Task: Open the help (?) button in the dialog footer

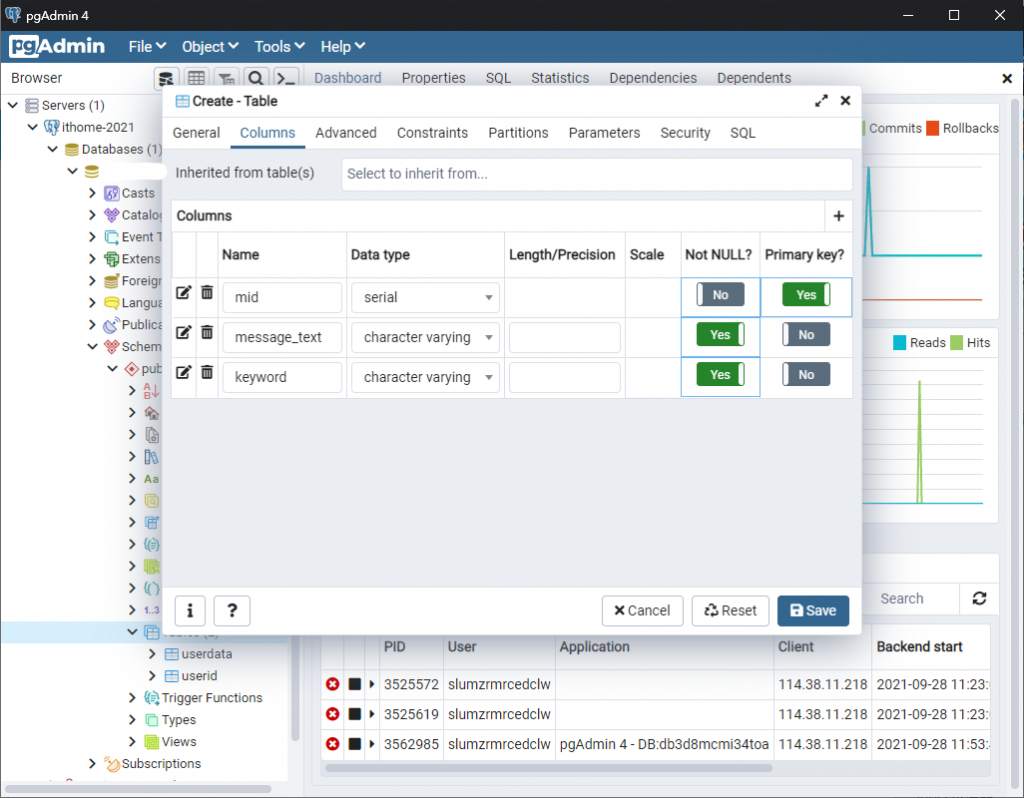Action: pyautogui.click(x=232, y=611)
